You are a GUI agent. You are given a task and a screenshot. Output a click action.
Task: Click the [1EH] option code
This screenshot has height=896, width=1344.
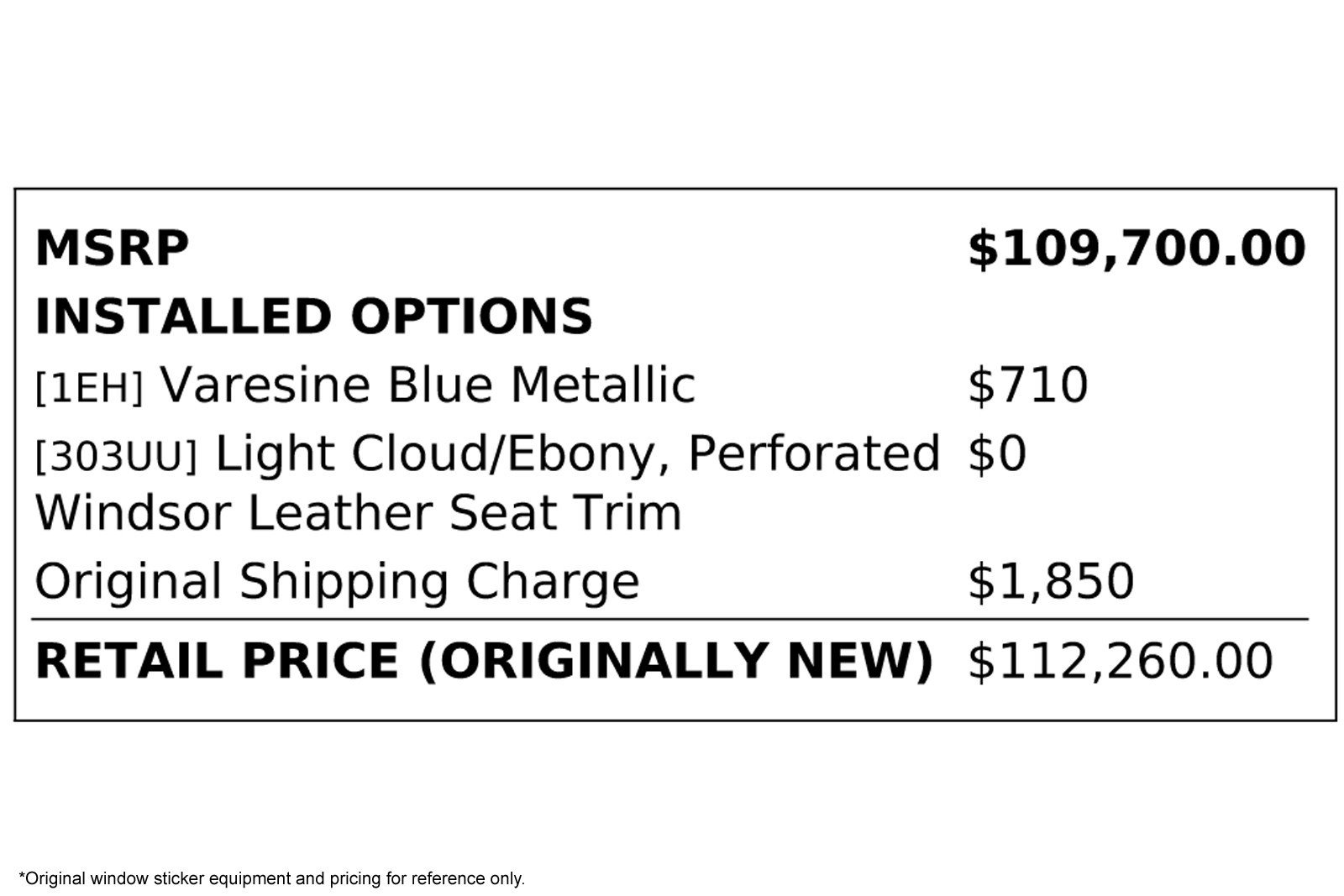[x=89, y=387]
